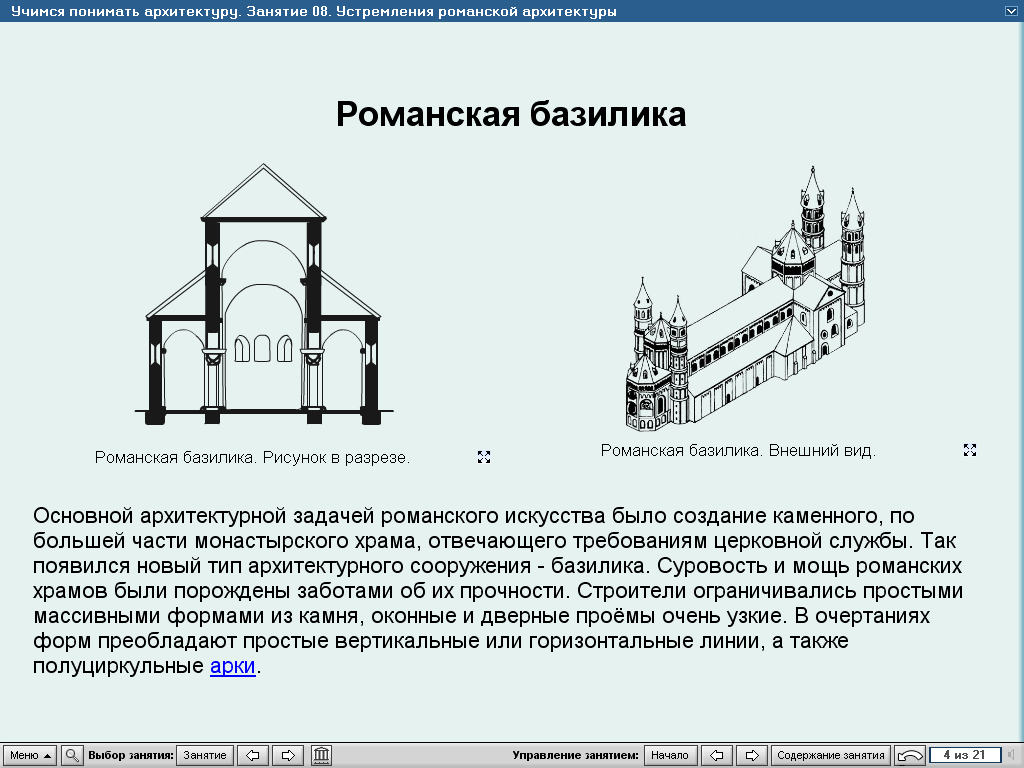The width and height of the screenshot is (1024, 768).
Task: Click the label Управление занятием:
Action: [575, 755]
